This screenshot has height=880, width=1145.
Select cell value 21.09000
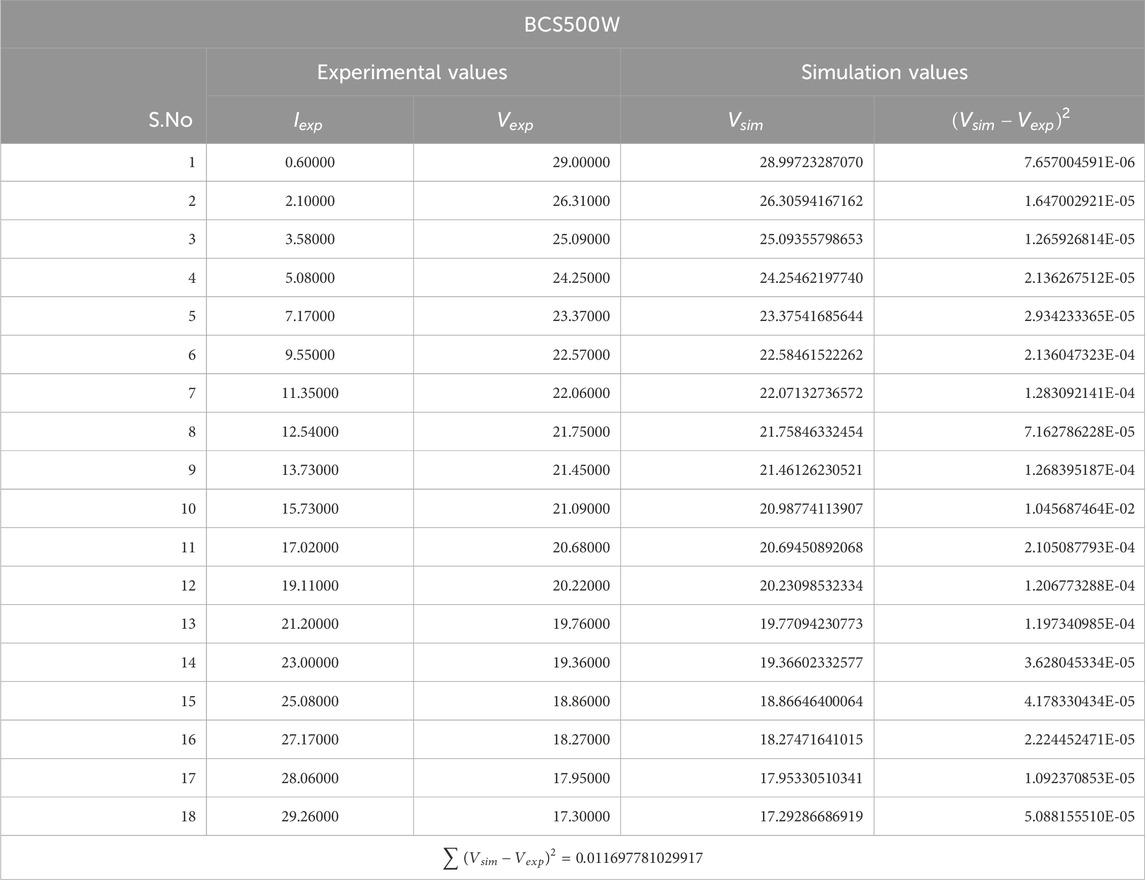click(x=581, y=508)
